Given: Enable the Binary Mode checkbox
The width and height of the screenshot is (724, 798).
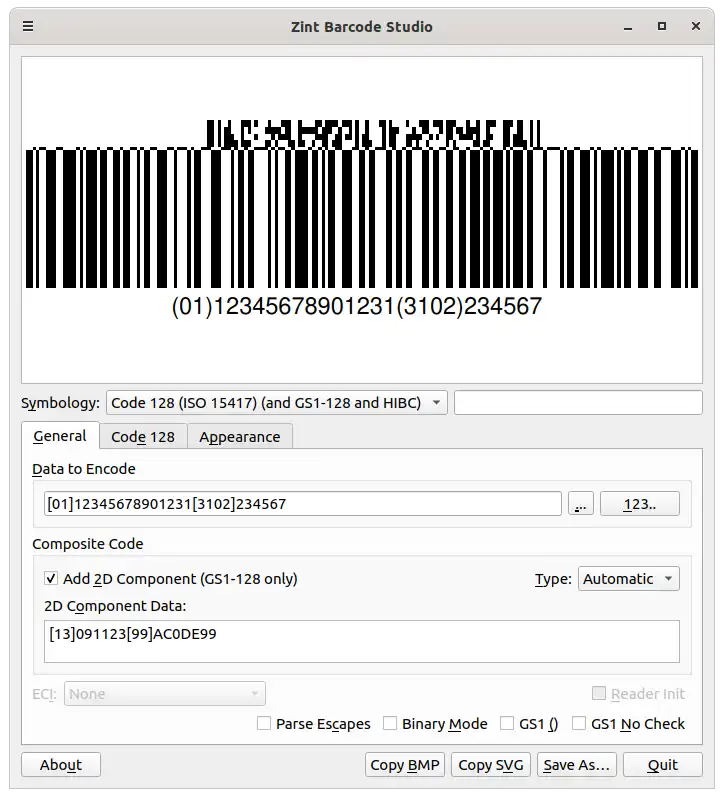Looking at the screenshot, I should pos(390,723).
